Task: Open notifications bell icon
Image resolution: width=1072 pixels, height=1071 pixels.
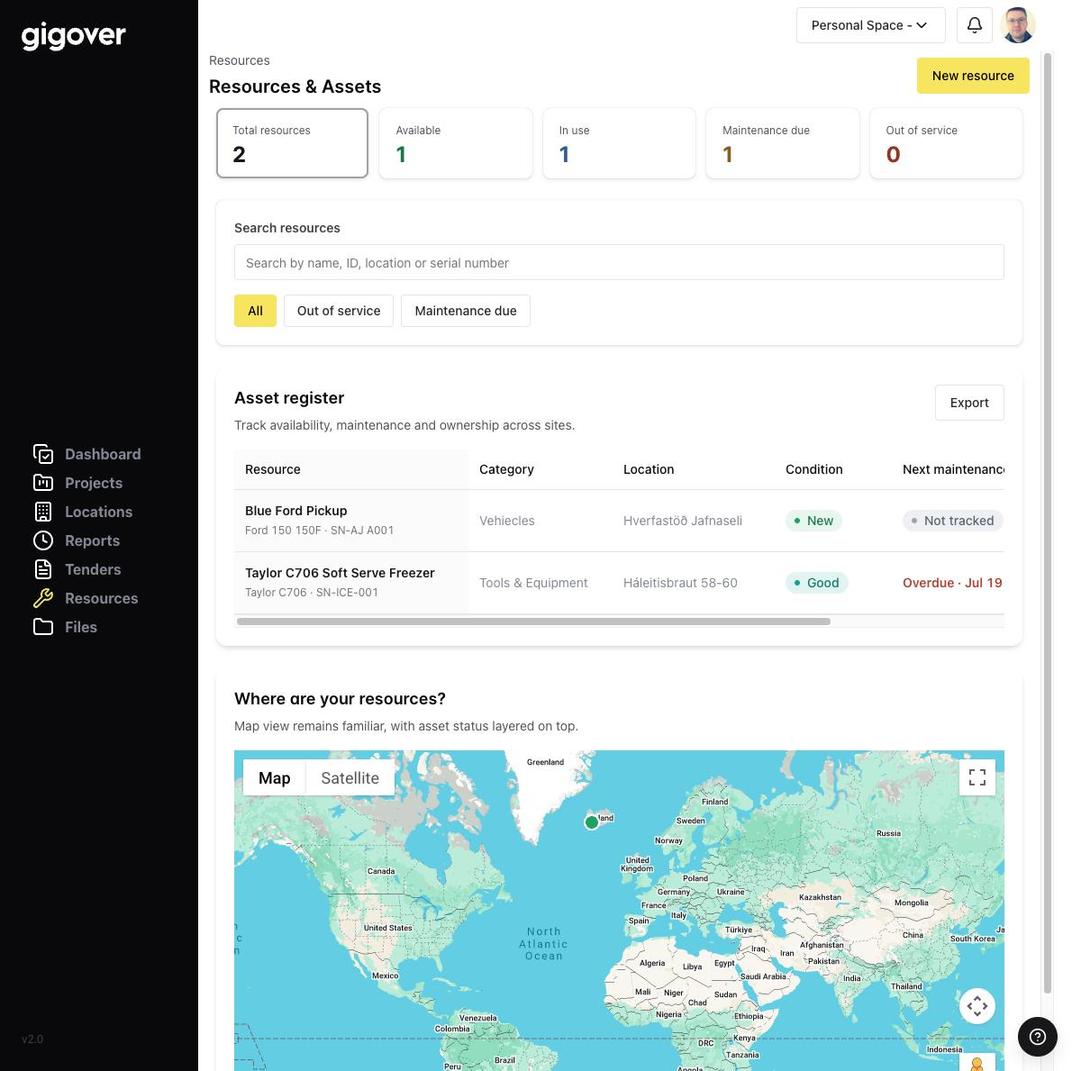Action: tap(974, 25)
